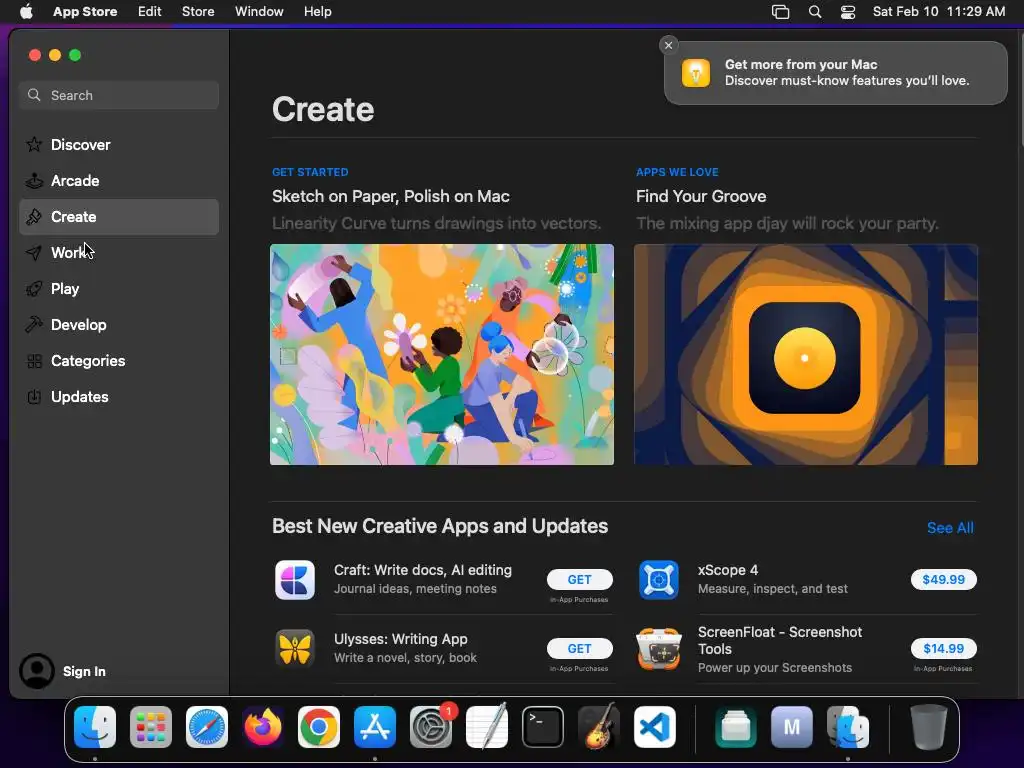Click the date and time in menu bar

coord(938,12)
